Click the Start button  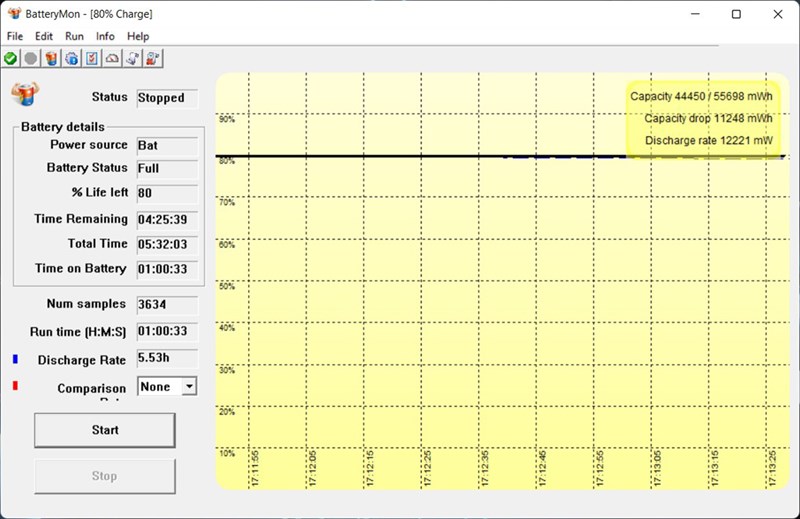[x=105, y=430]
